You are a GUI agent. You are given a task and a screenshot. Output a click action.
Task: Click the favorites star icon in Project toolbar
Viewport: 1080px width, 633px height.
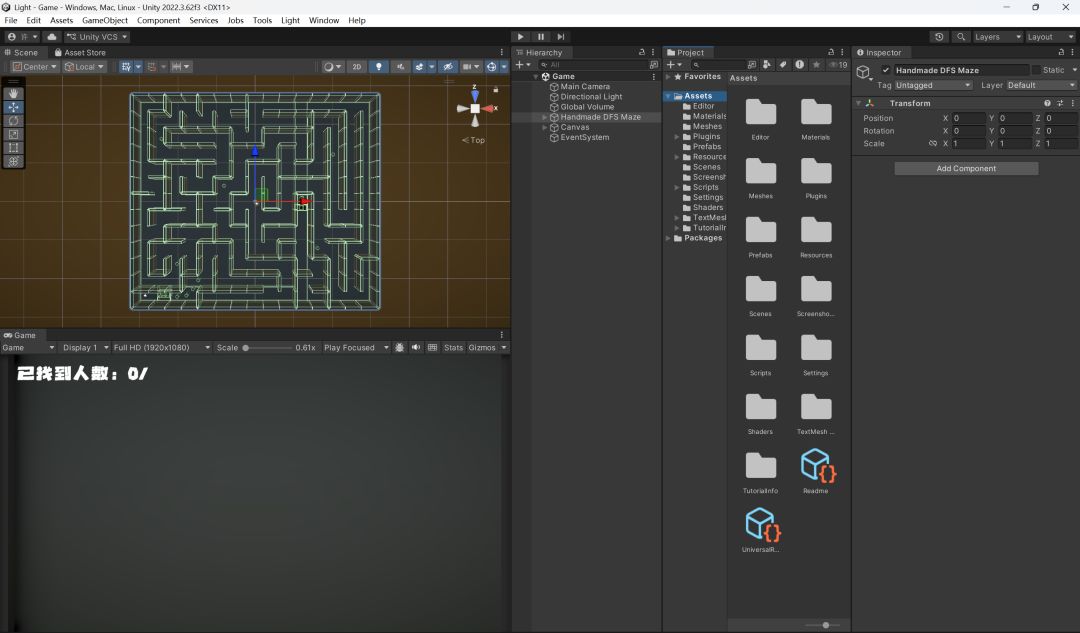[x=816, y=65]
